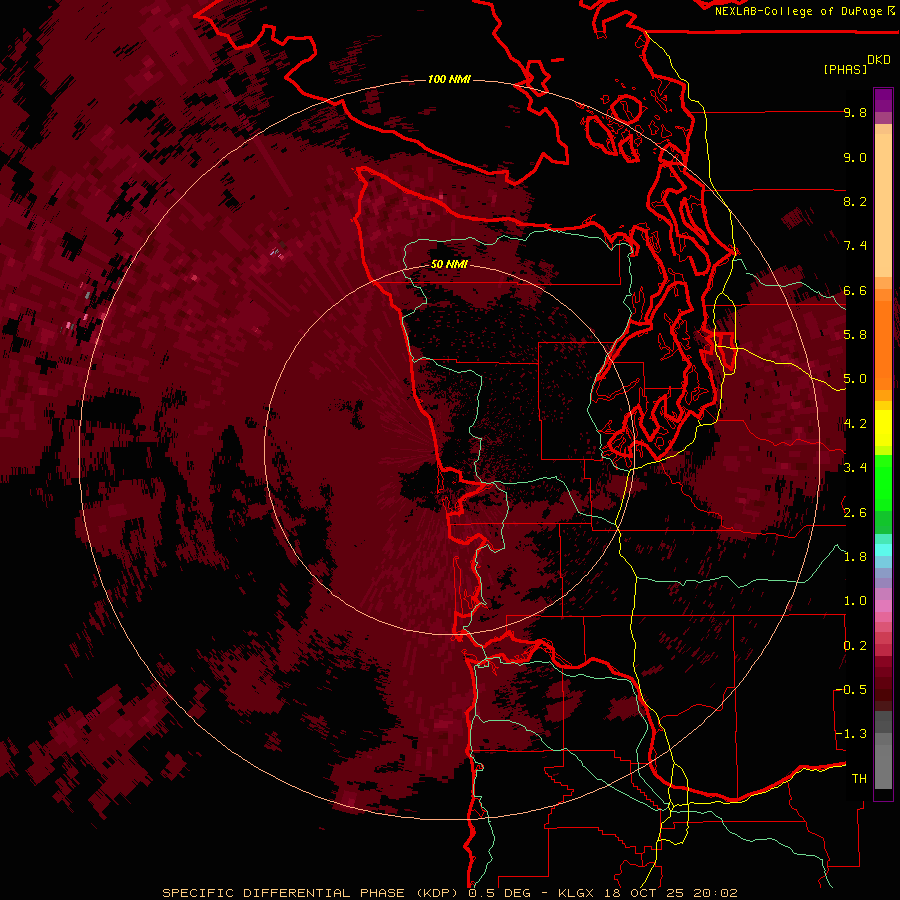The image size is (900, 900).
Task: Click the purple band atop the color bar
Action: pos(883,100)
